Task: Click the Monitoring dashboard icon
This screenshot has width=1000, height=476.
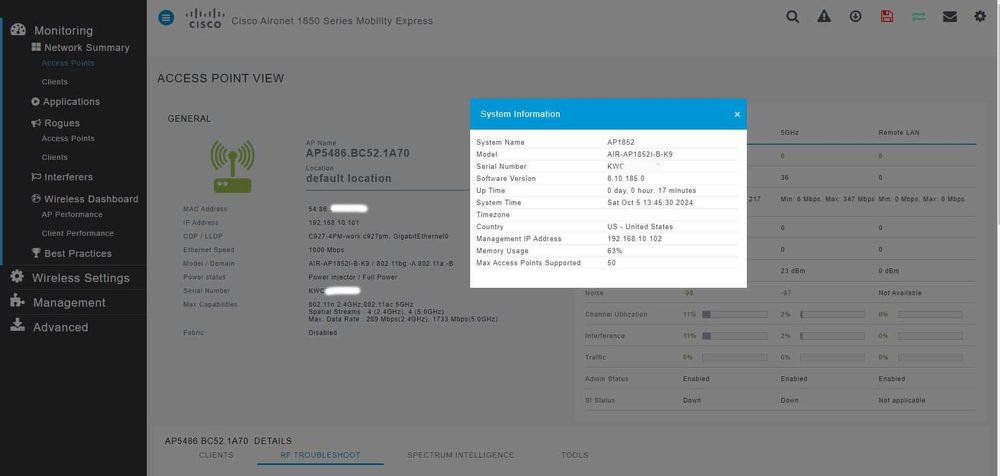Action: coord(18,29)
